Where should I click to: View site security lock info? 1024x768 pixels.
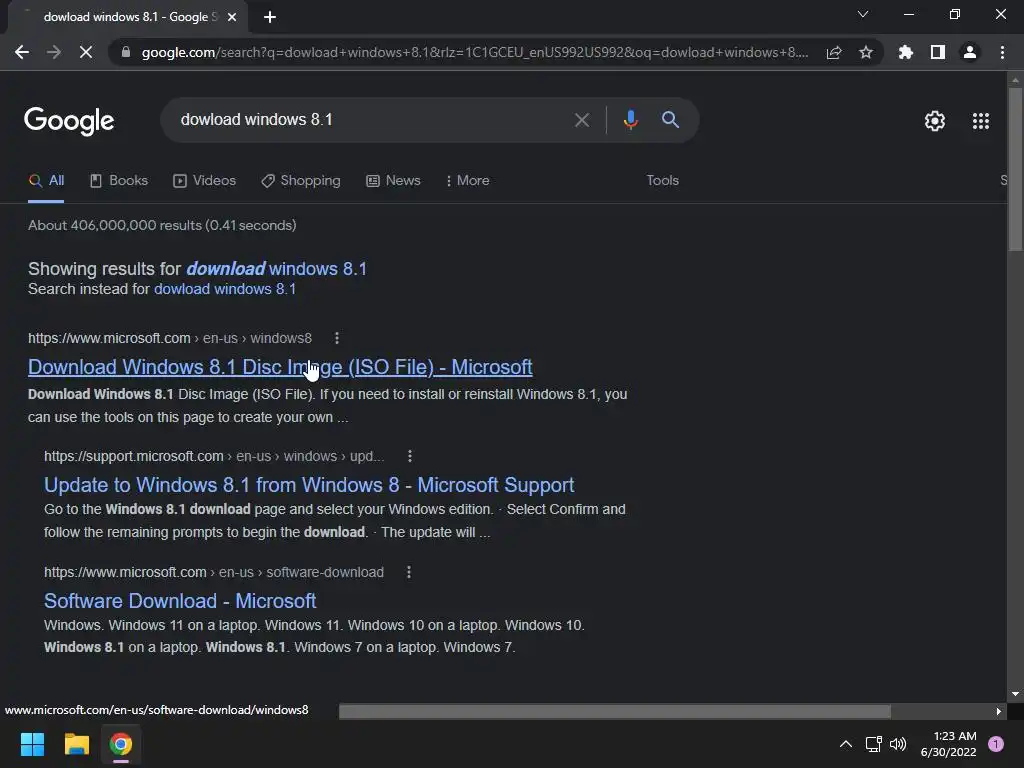click(126, 52)
